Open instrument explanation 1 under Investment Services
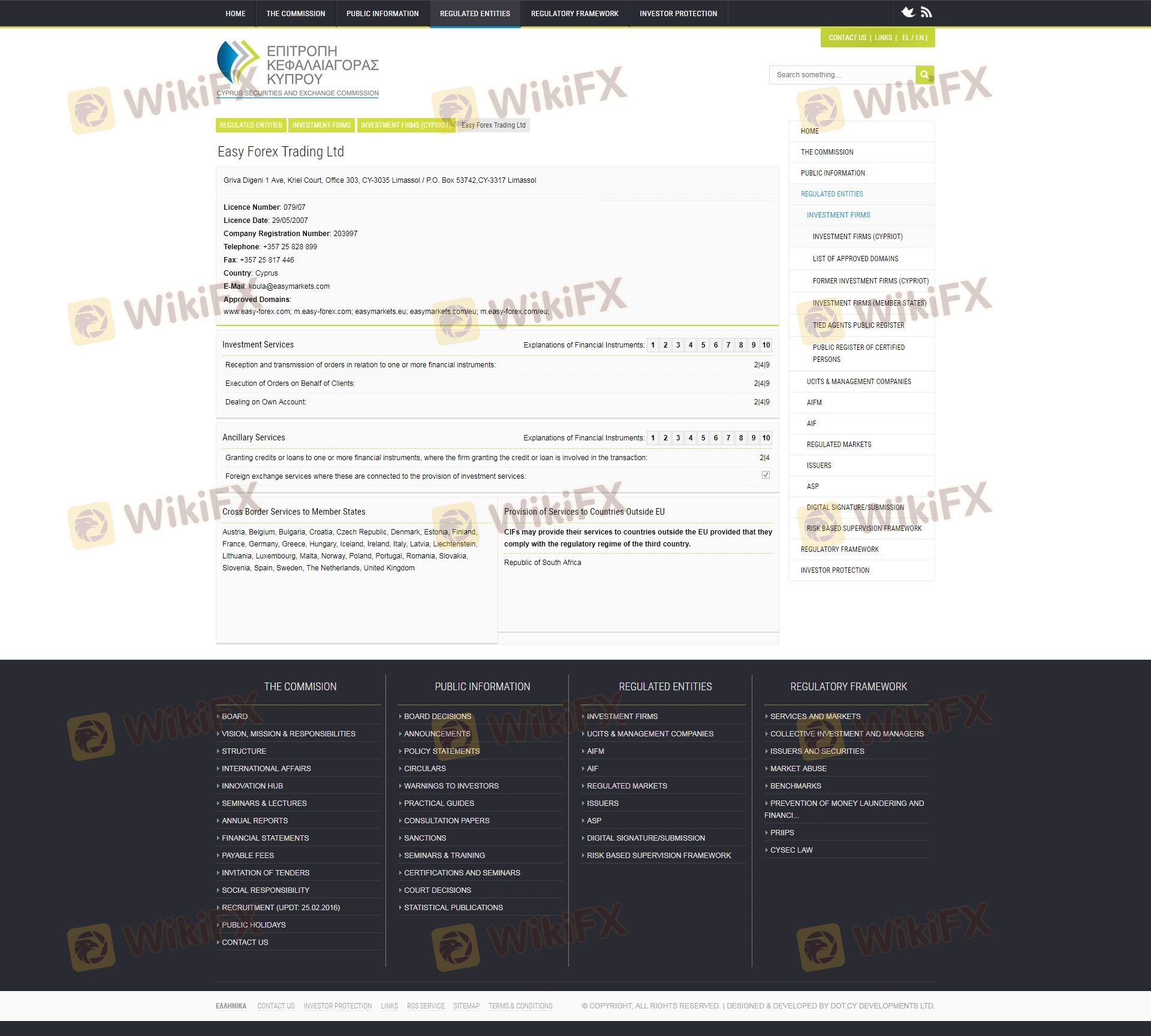This screenshot has width=1151, height=1036. click(x=653, y=345)
